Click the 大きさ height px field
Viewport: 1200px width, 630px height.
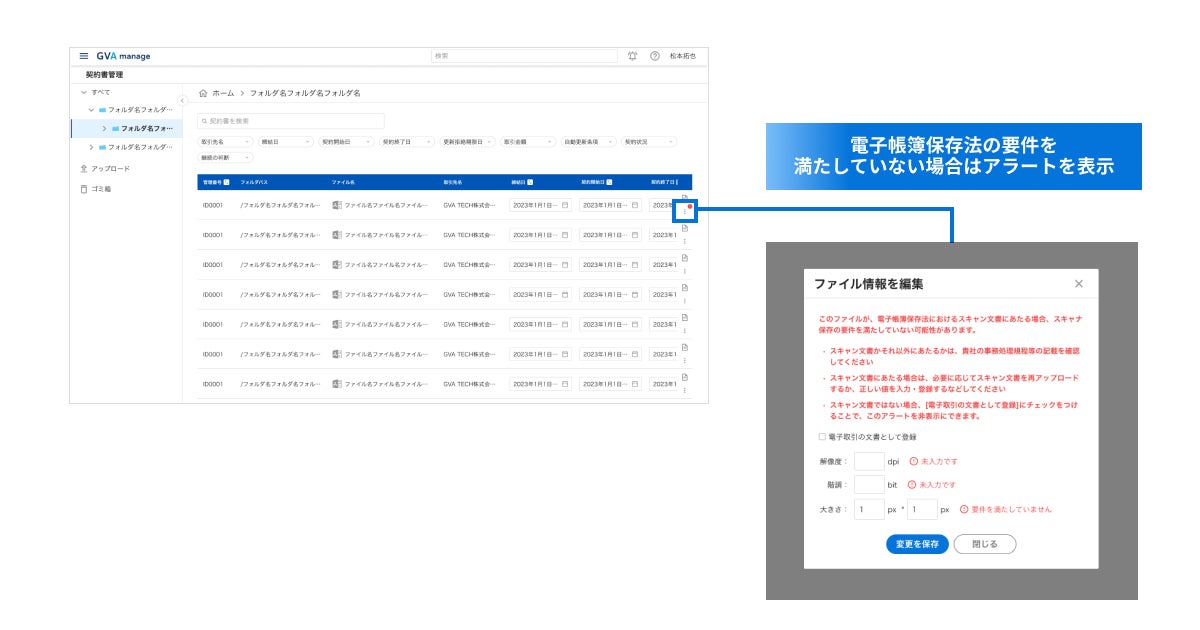[922, 509]
